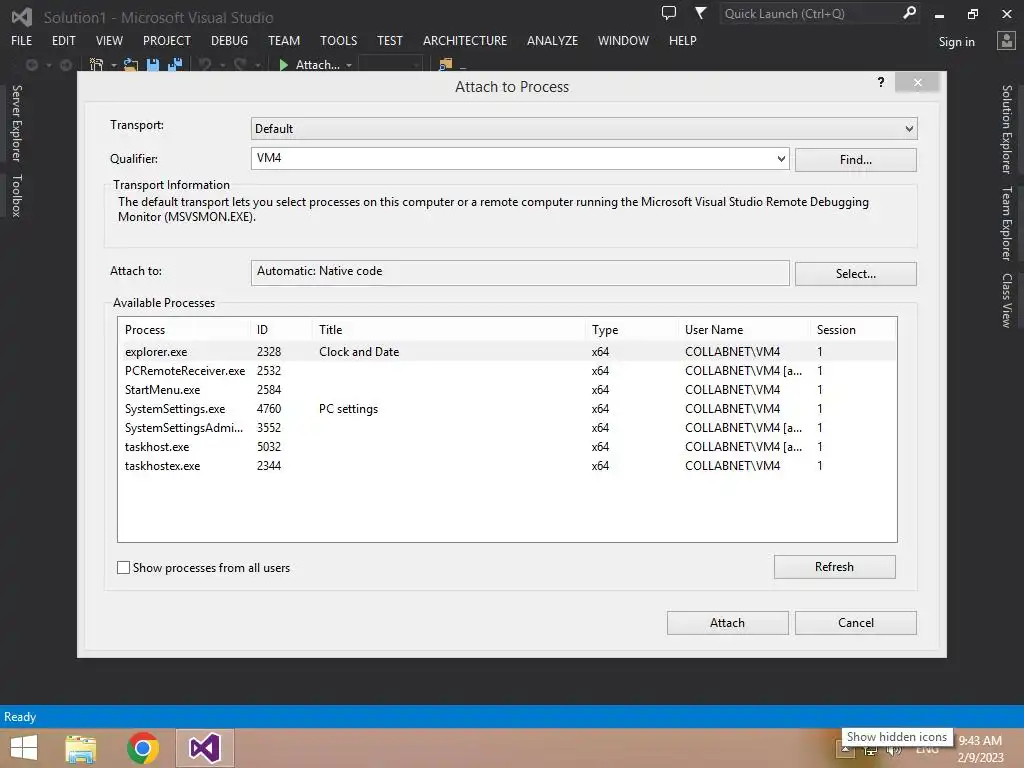Image resolution: width=1024 pixels, height=768 pixels.
Task: Open the EDIT menu
Action: 63,40
